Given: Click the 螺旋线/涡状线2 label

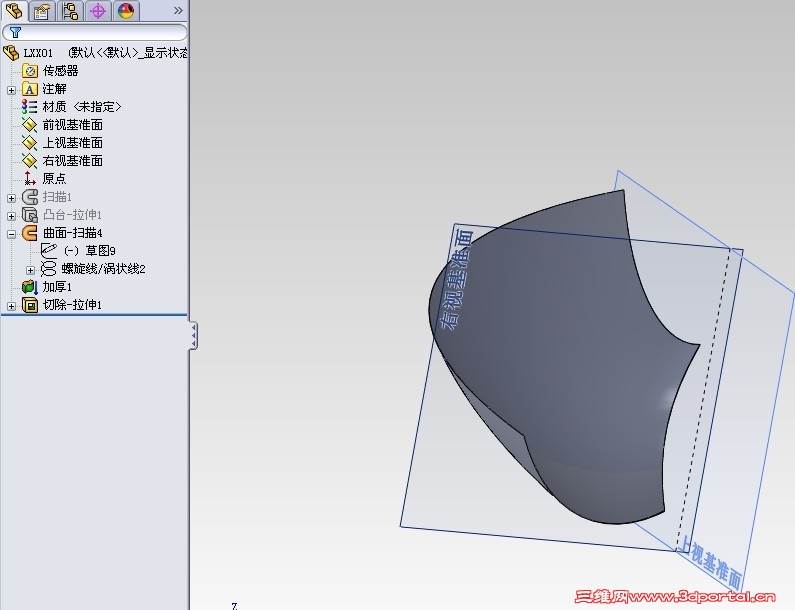Looking at the screenshot, I should pos(103,269).
